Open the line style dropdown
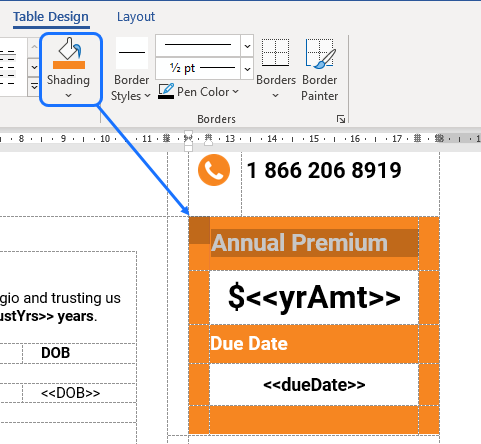This screenshot has width=481, height=444. tap(247, 46)
